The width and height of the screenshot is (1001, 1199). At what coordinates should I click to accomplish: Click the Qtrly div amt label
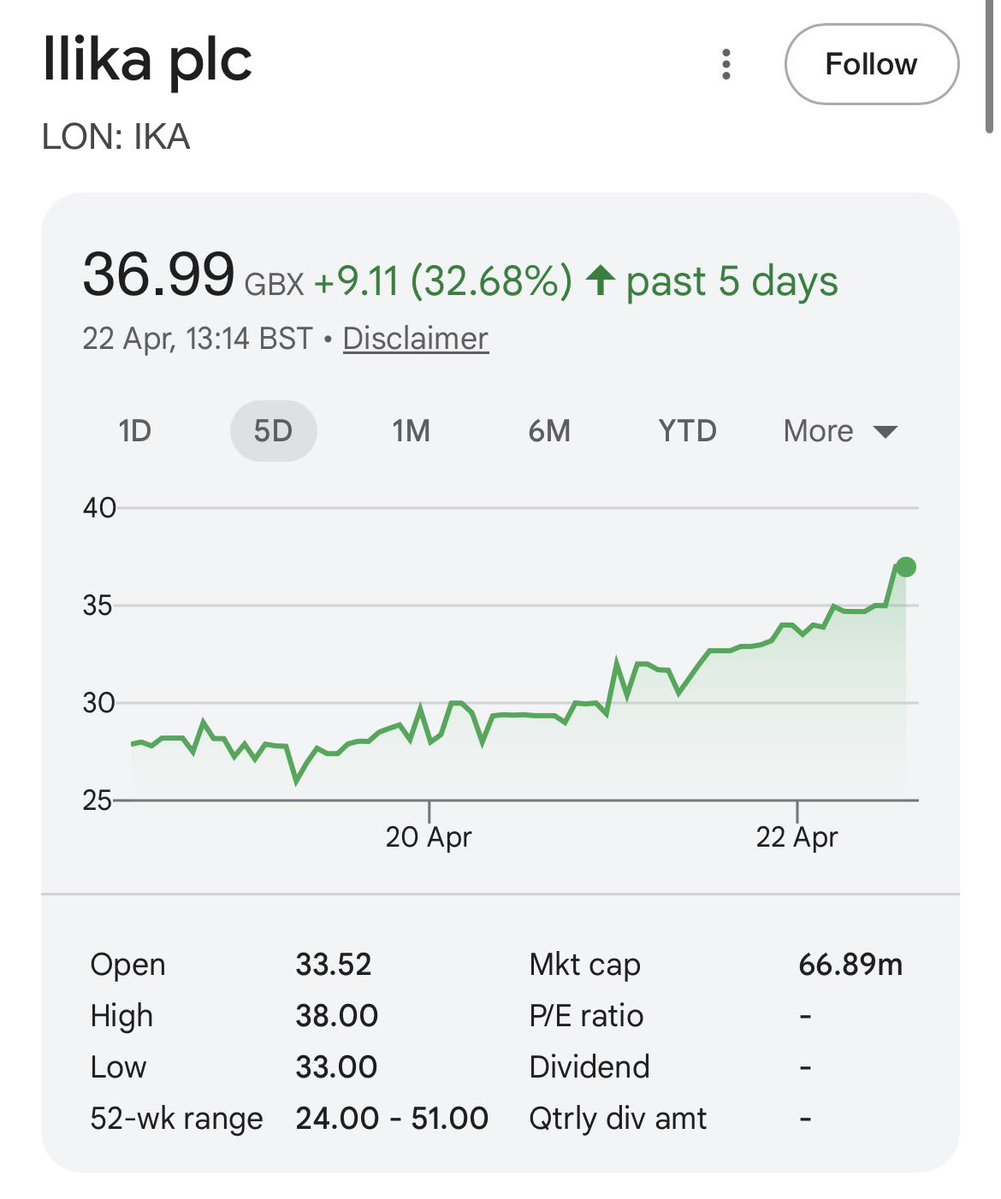618,1119
